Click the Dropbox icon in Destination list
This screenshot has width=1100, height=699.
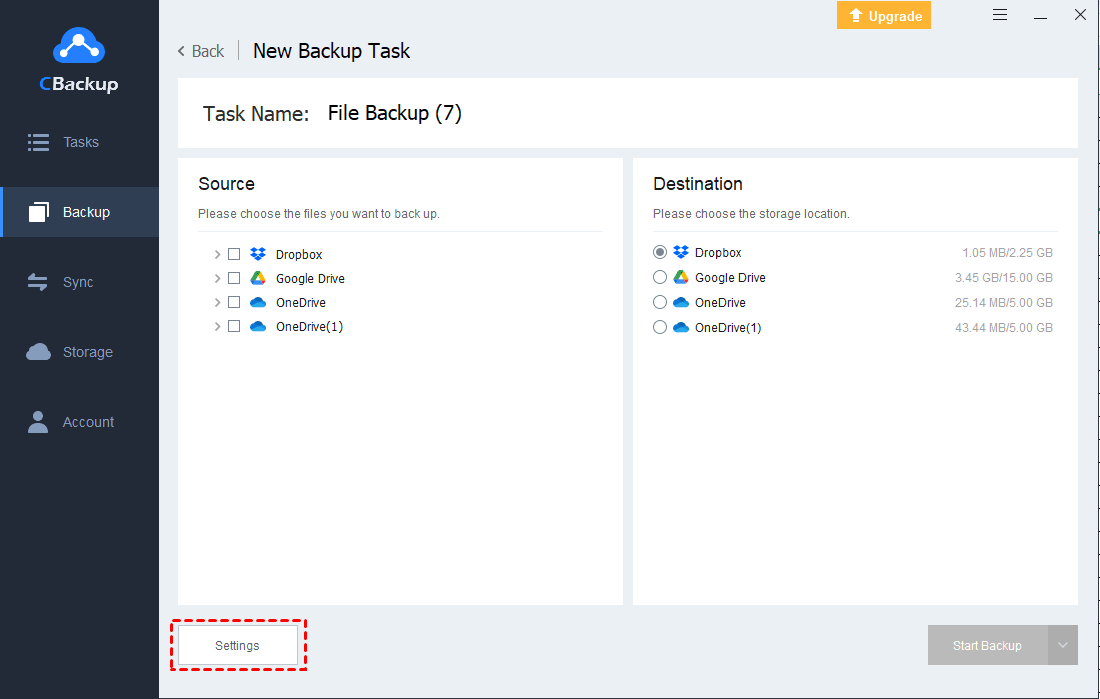[x=681, y=252]
